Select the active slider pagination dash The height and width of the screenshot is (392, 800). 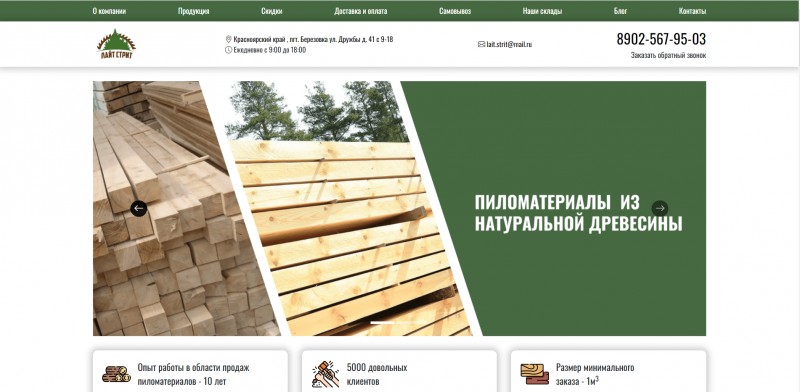coord(382,323)
